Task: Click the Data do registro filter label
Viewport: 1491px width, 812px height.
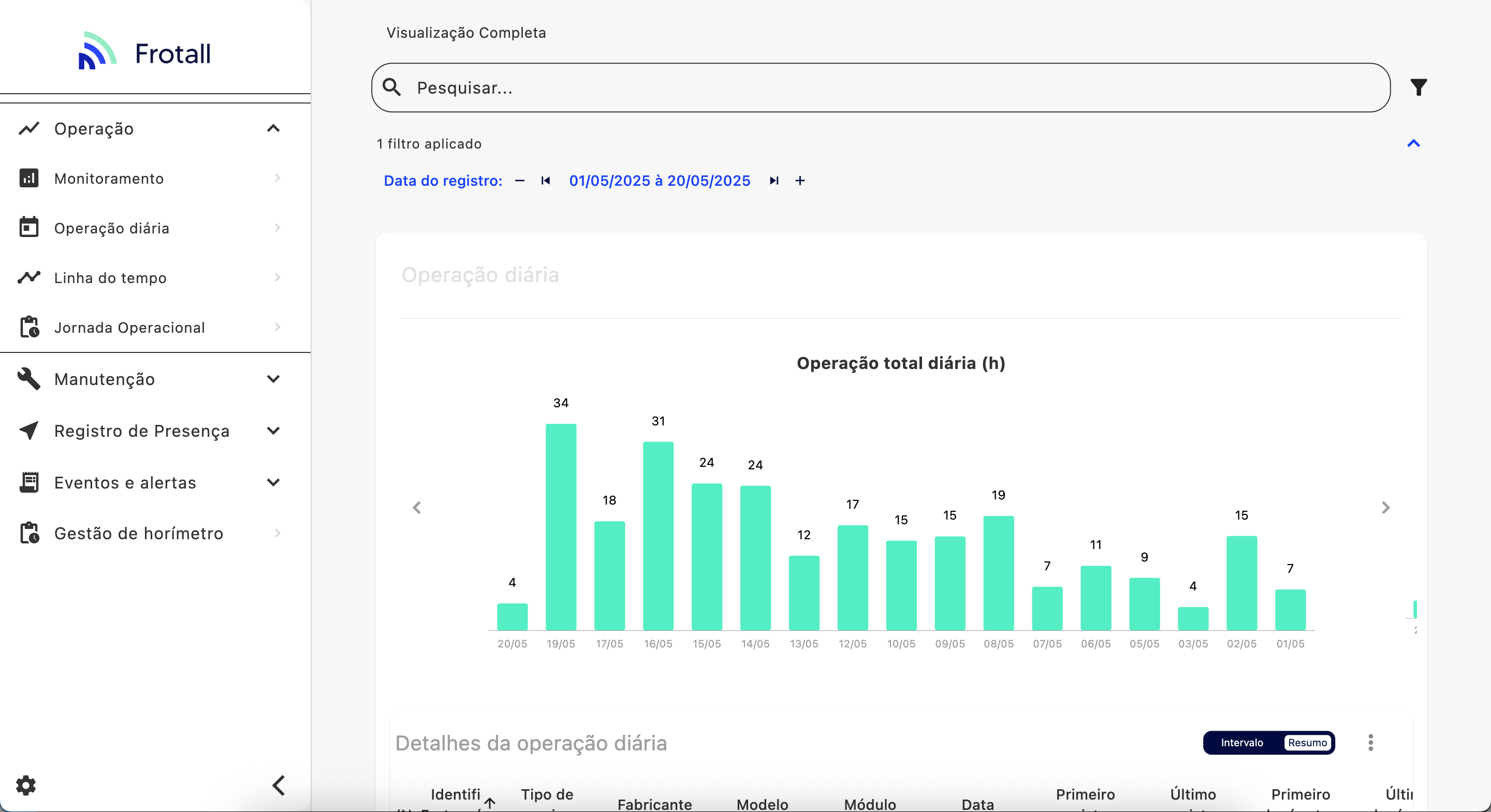Action: tap(443, 181)
